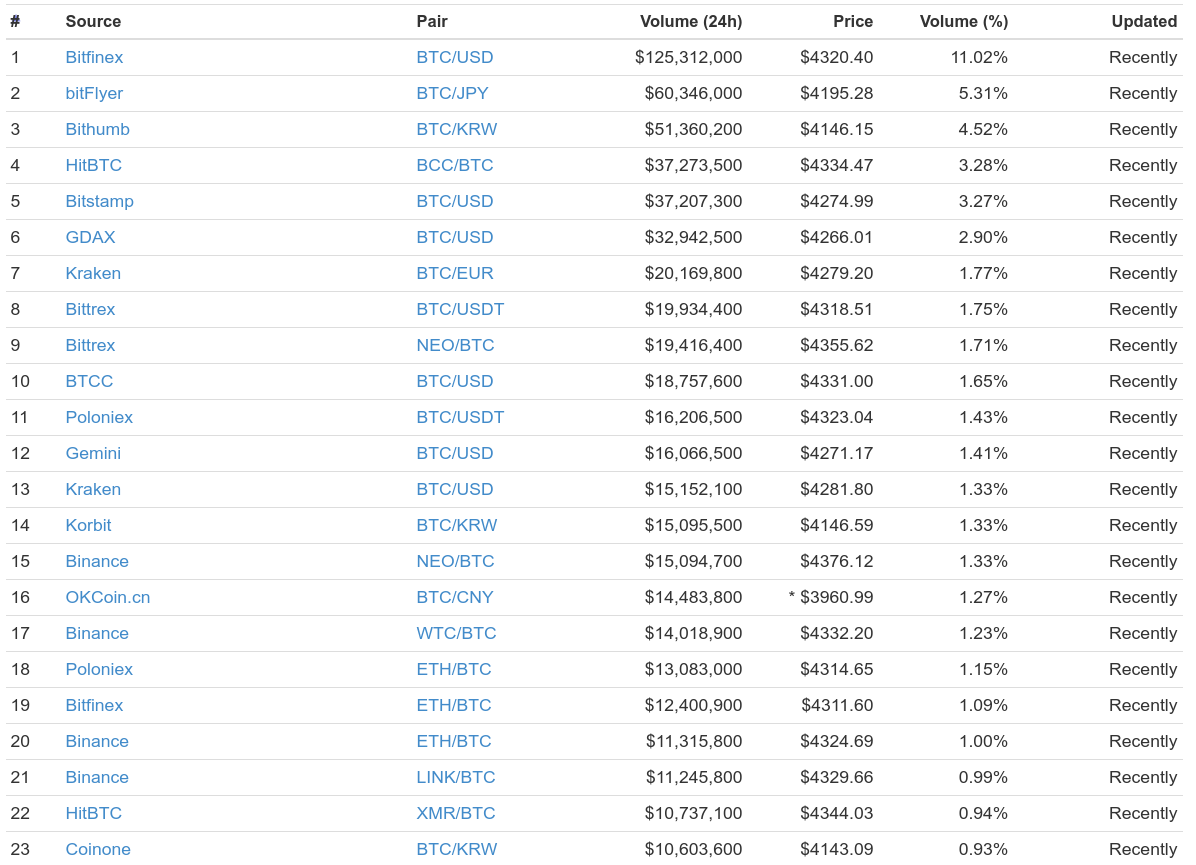Open the BTC/EUR pair link
This screenshot has height=865, width=1196.
455,273
